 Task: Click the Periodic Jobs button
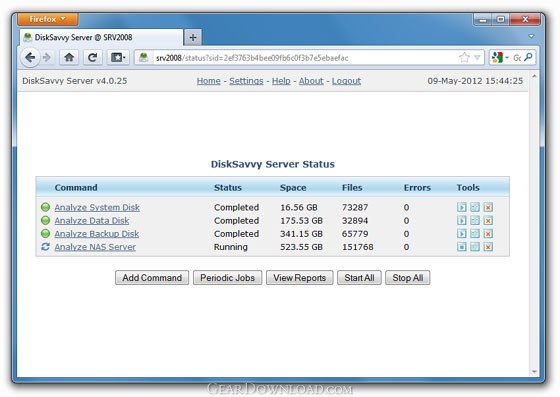tap(228, 278)
